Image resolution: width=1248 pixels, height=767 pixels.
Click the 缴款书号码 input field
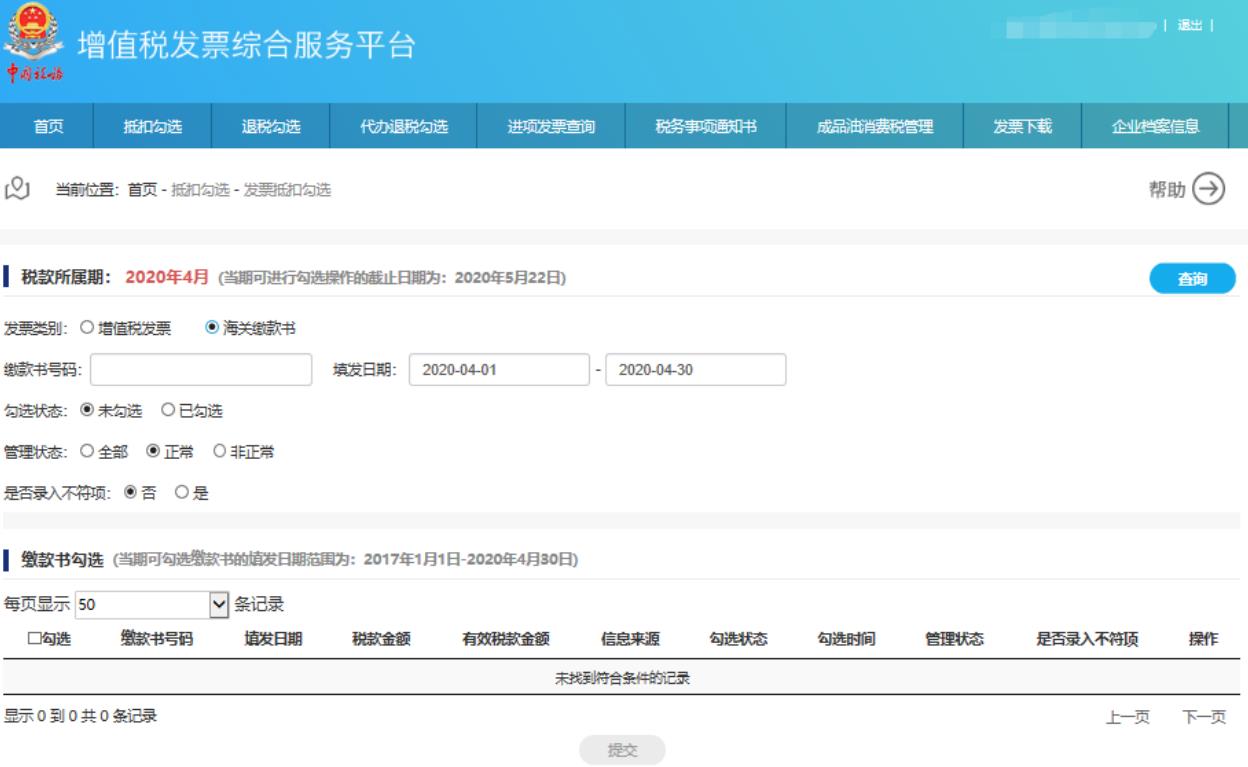click(201, 370)
